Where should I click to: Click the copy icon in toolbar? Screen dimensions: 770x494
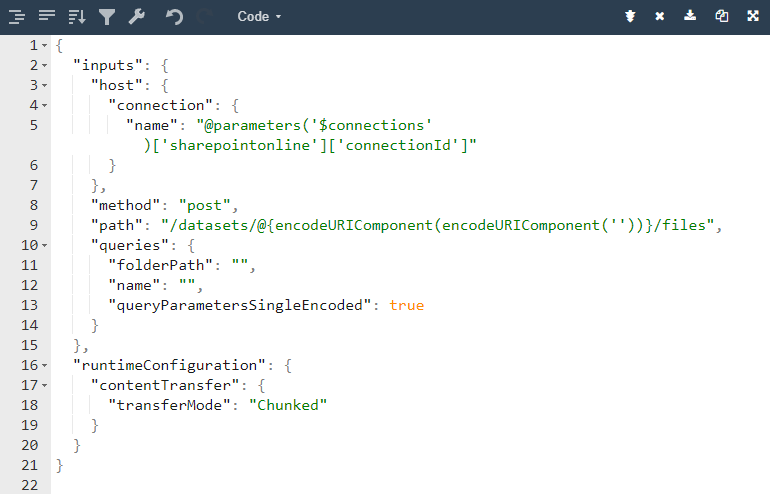click(721, 17)
